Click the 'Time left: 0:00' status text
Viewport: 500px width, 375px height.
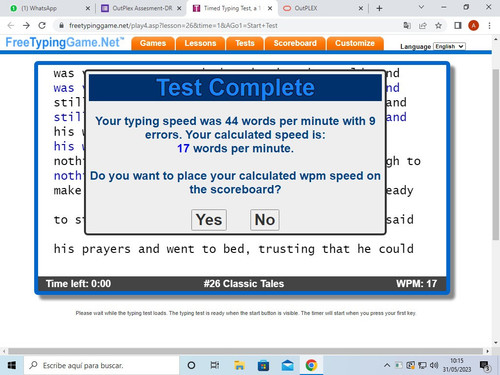tap(78, 284)
